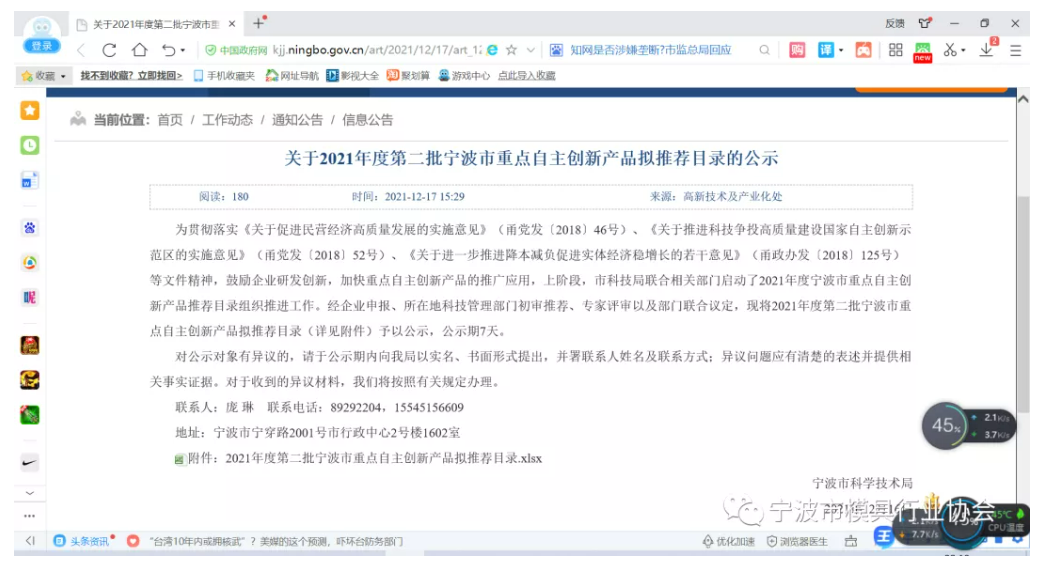Open the browser hamburger main menu
1041x567 pixels.
click(1015, 50)
